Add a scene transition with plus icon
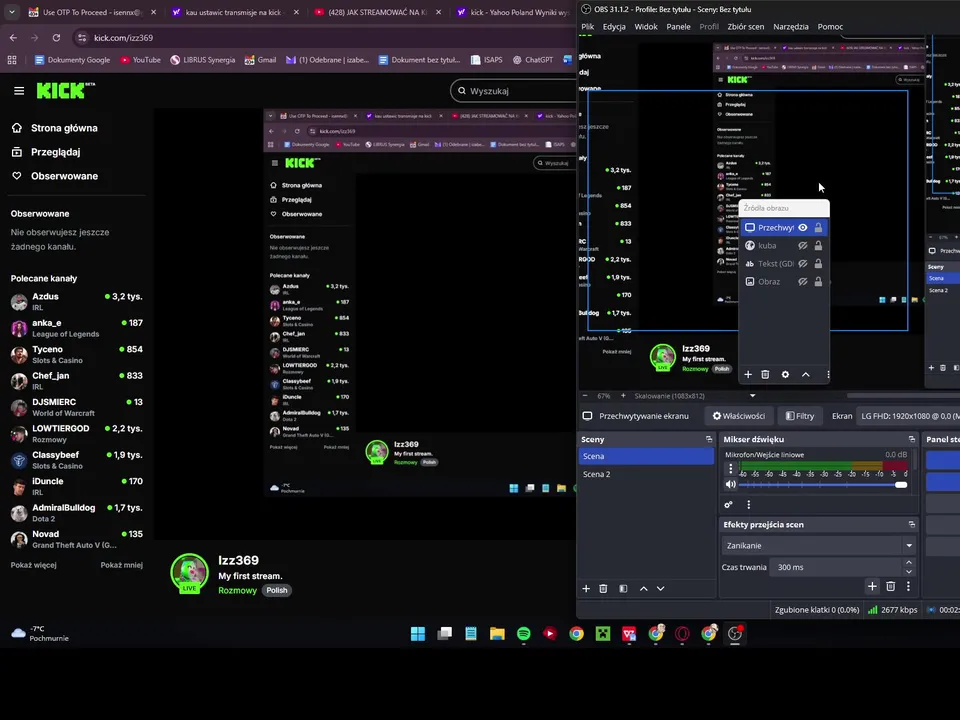960x720 pixels. pos(872,587)
